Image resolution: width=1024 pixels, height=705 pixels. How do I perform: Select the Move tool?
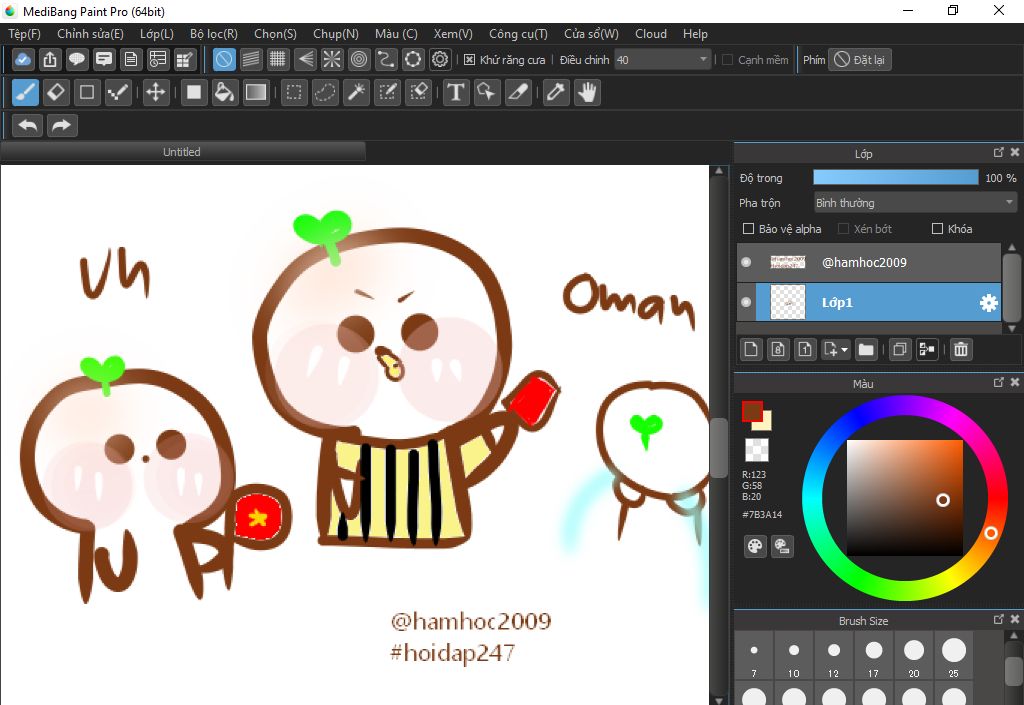coord(155,92)
